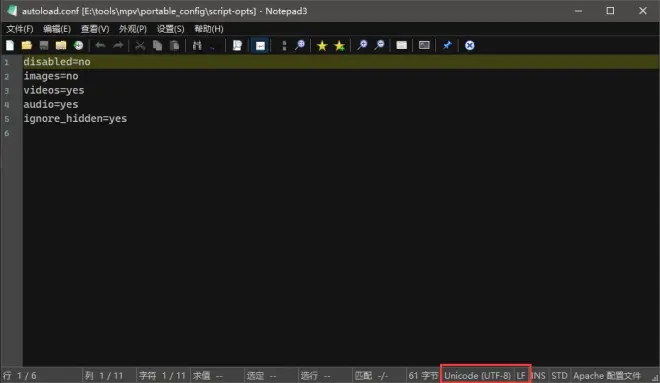This screenshot has width=660, height=383.
Task: Click line number 6 in the margin
Action: (x=7, y=133)
